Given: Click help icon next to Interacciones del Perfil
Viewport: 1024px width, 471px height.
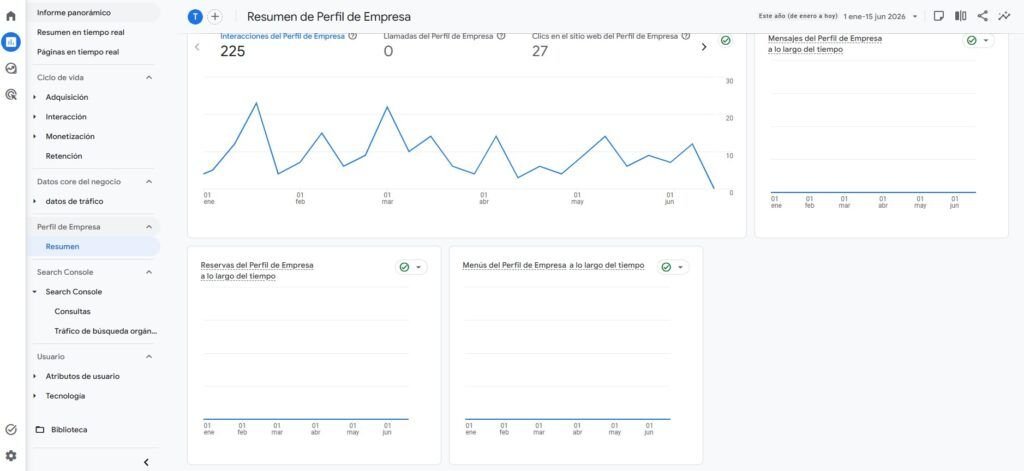Looking at the screenshot, I should [353, 37].
